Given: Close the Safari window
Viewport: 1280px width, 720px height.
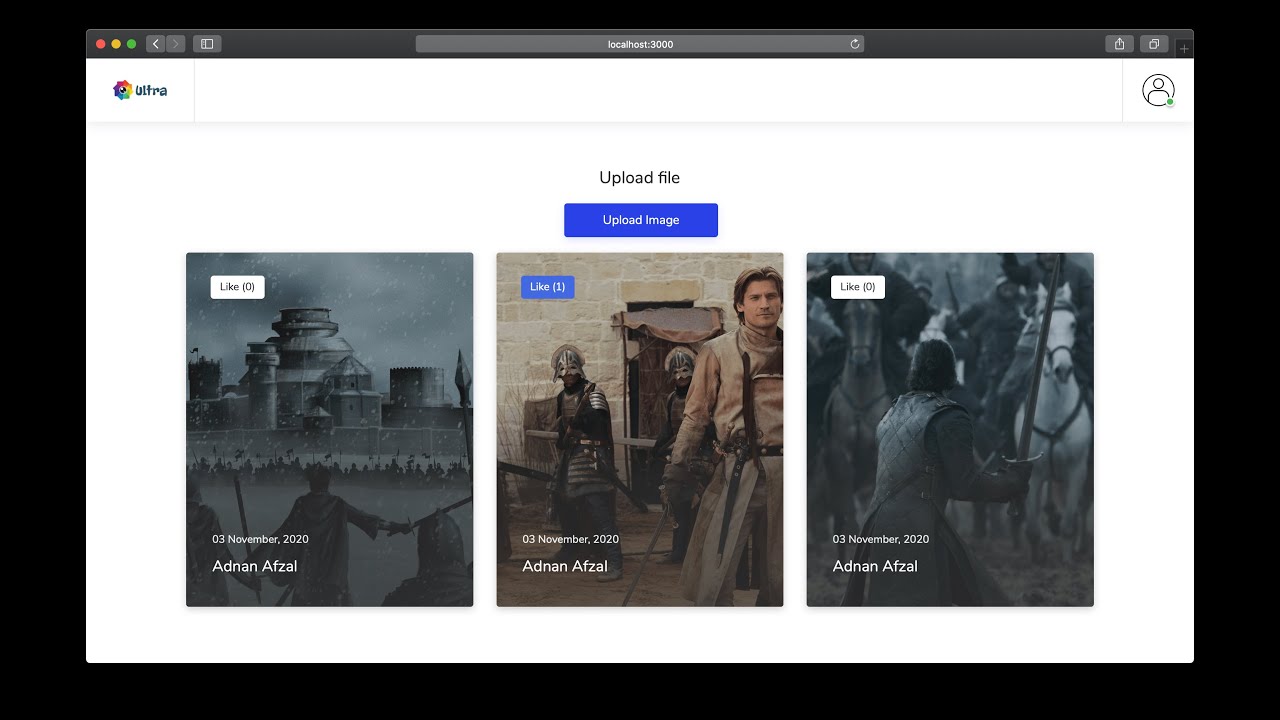Looking at the screenshot, I should click(101, 44).
